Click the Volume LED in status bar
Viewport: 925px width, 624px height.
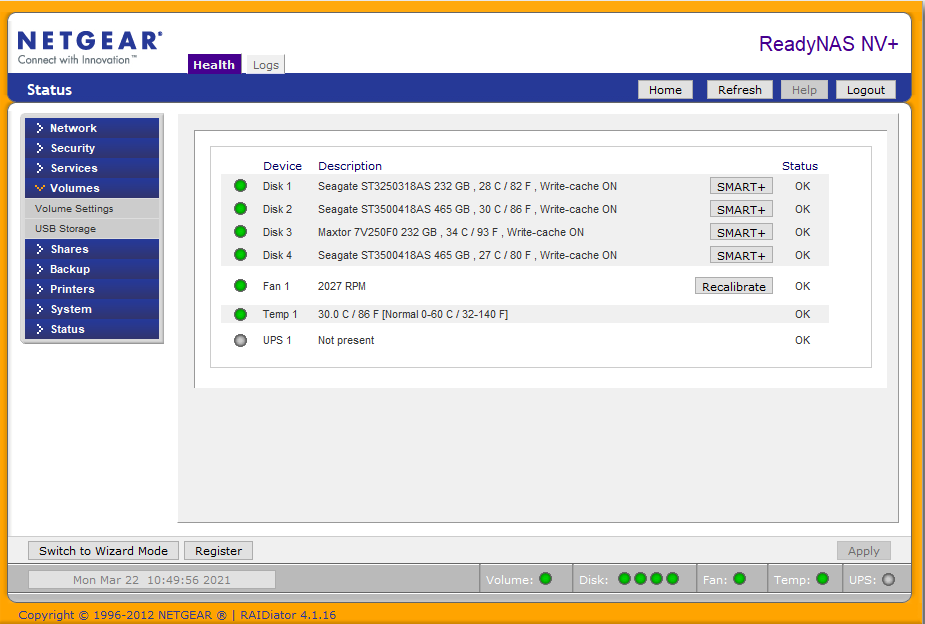(545, 579)
